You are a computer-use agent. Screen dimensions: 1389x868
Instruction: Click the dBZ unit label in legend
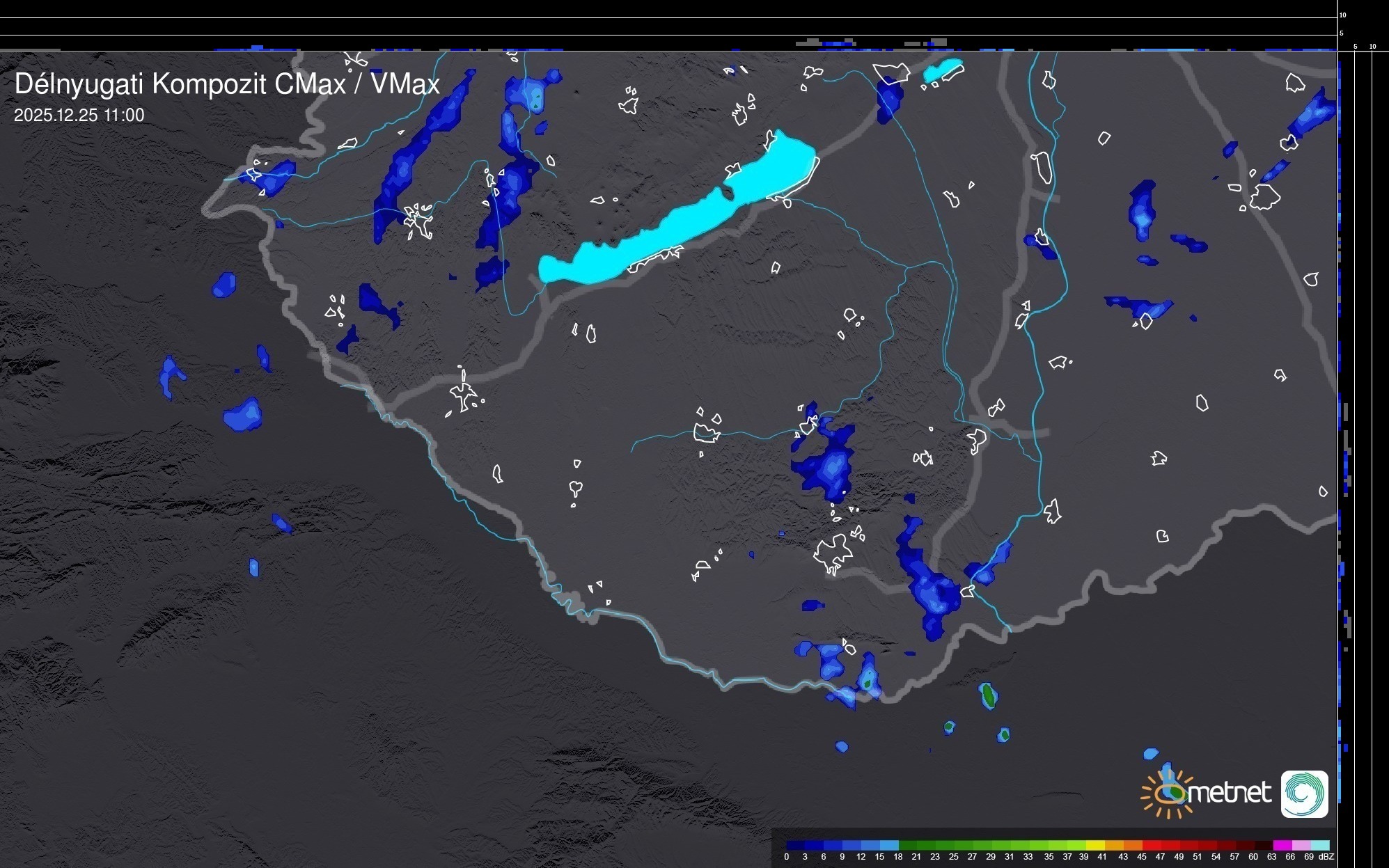point(1326,857)
